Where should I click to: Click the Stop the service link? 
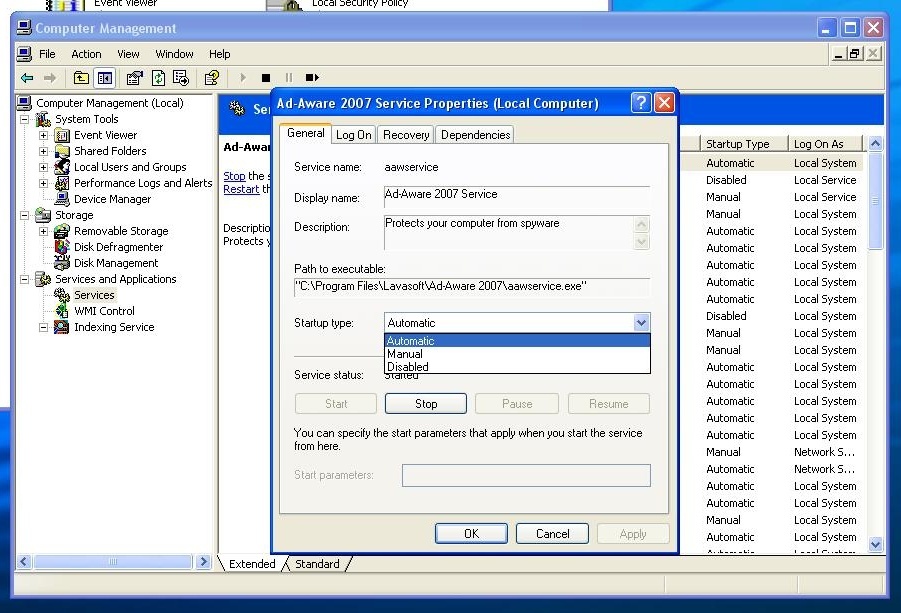(x=234, y=176)
